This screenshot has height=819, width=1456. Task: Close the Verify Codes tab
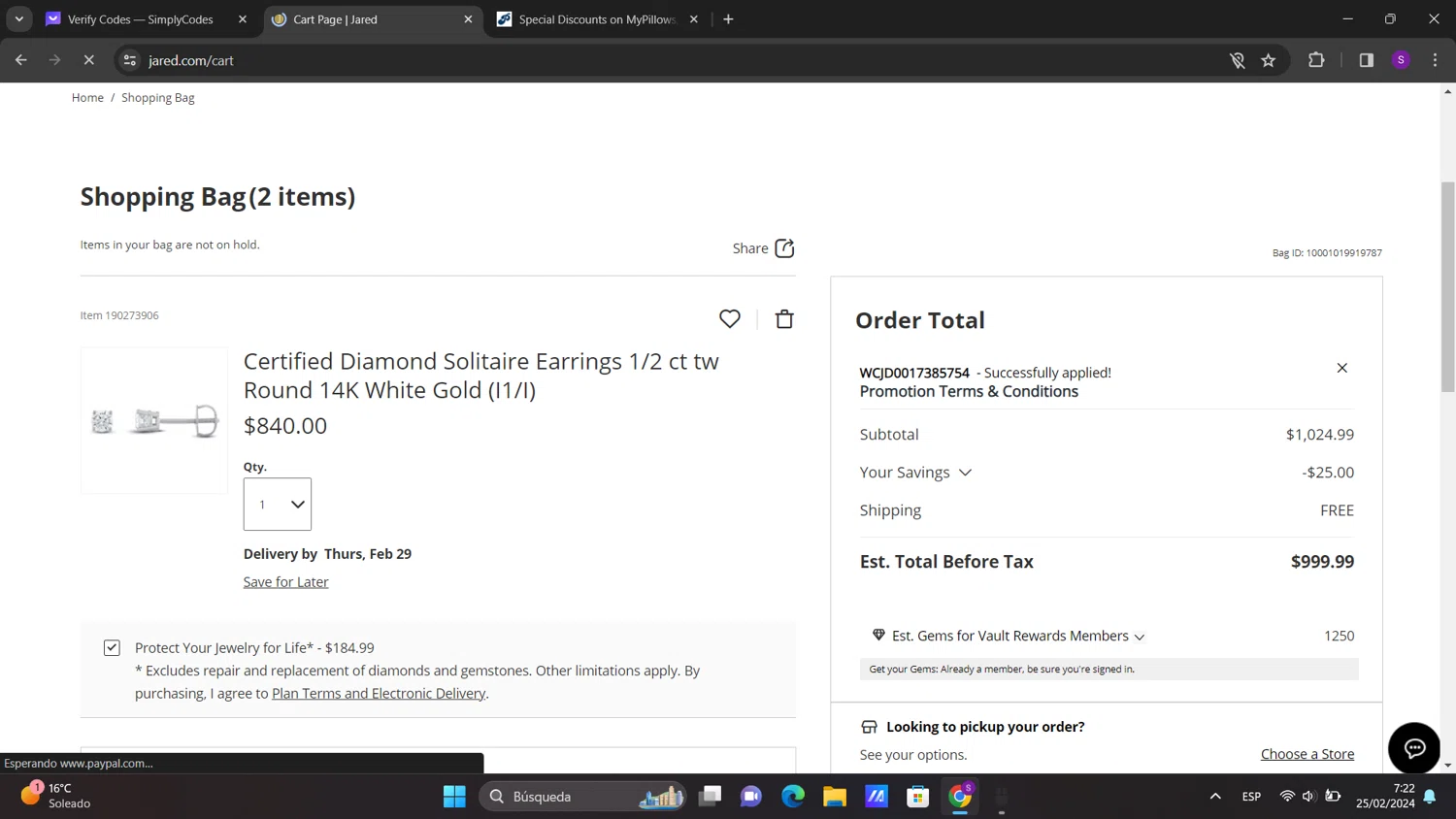coord(243,19)
